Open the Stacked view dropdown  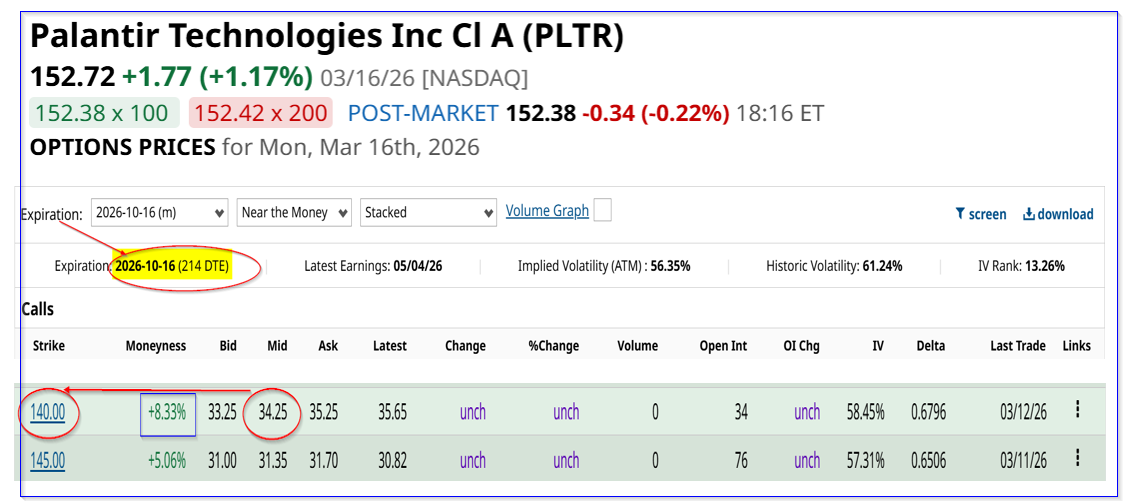click(x=428, y=212)
